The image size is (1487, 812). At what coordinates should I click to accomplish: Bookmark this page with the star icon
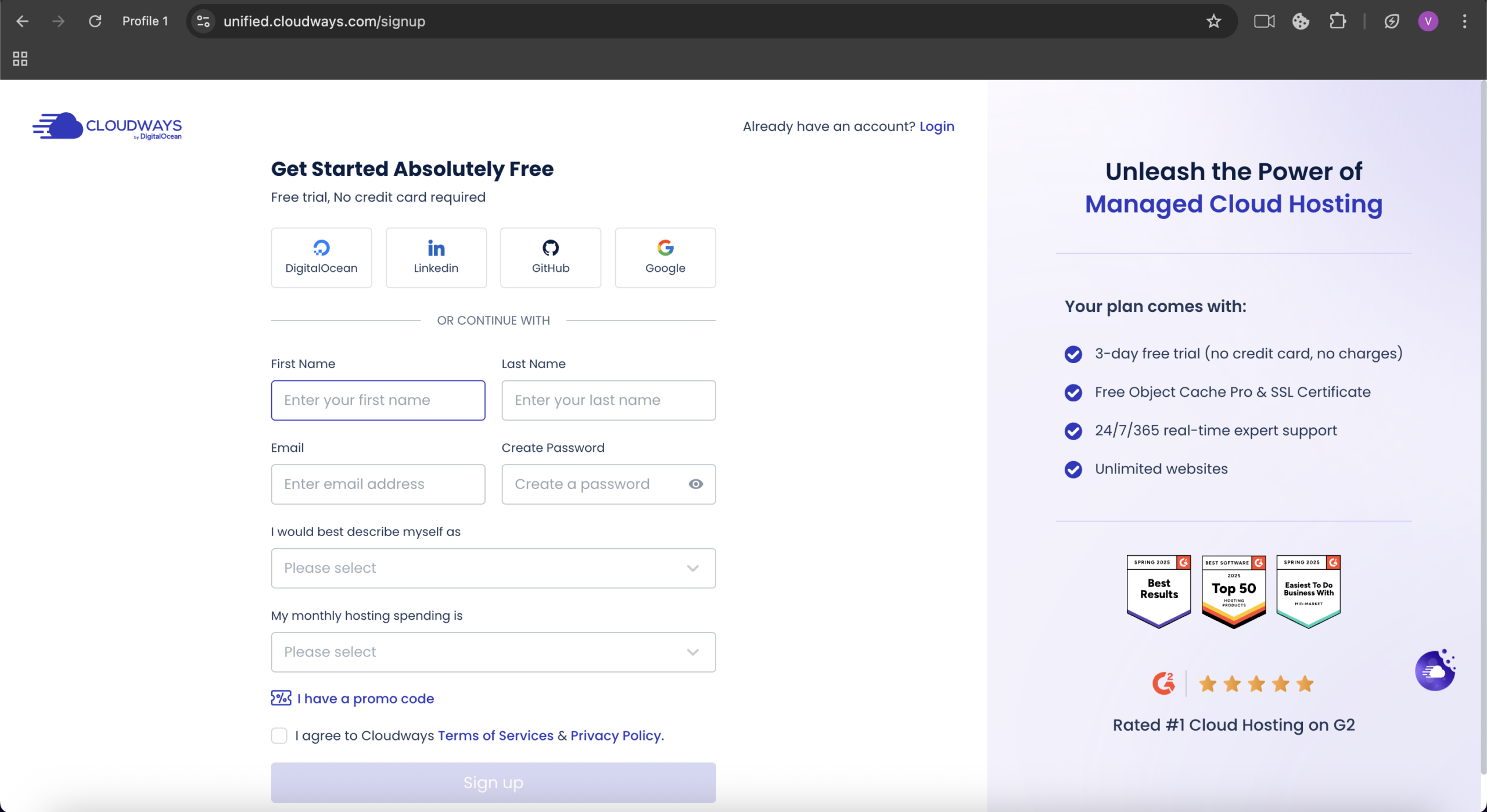pos(1213,21)
